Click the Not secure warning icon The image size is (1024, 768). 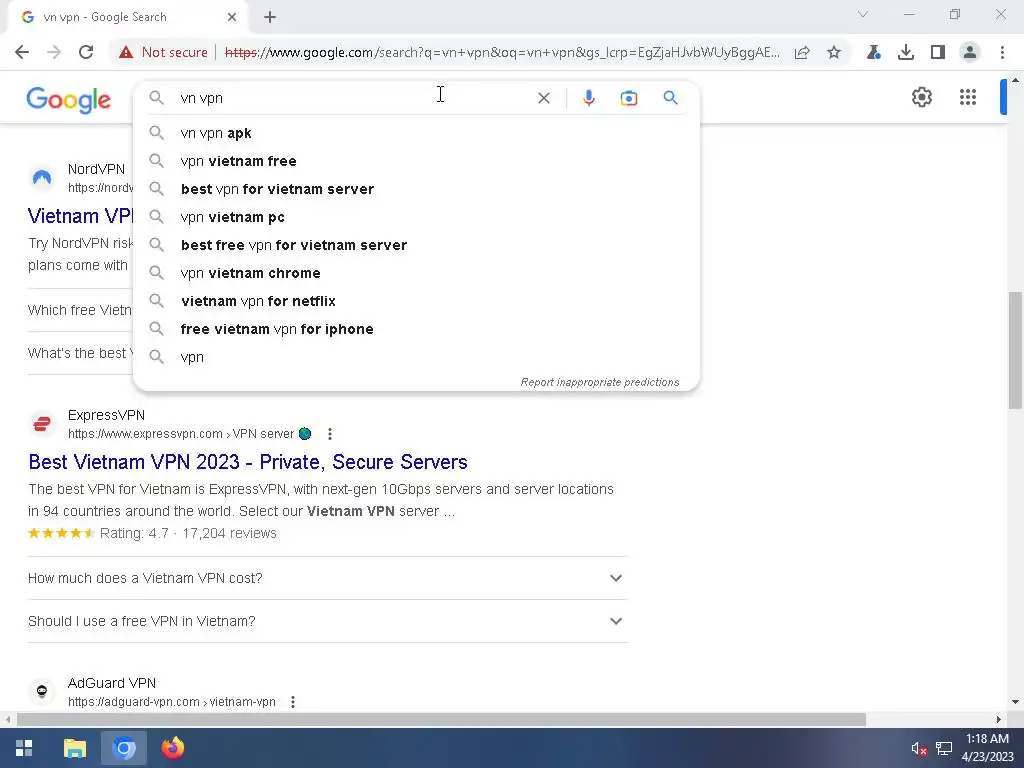pos(126,52)
